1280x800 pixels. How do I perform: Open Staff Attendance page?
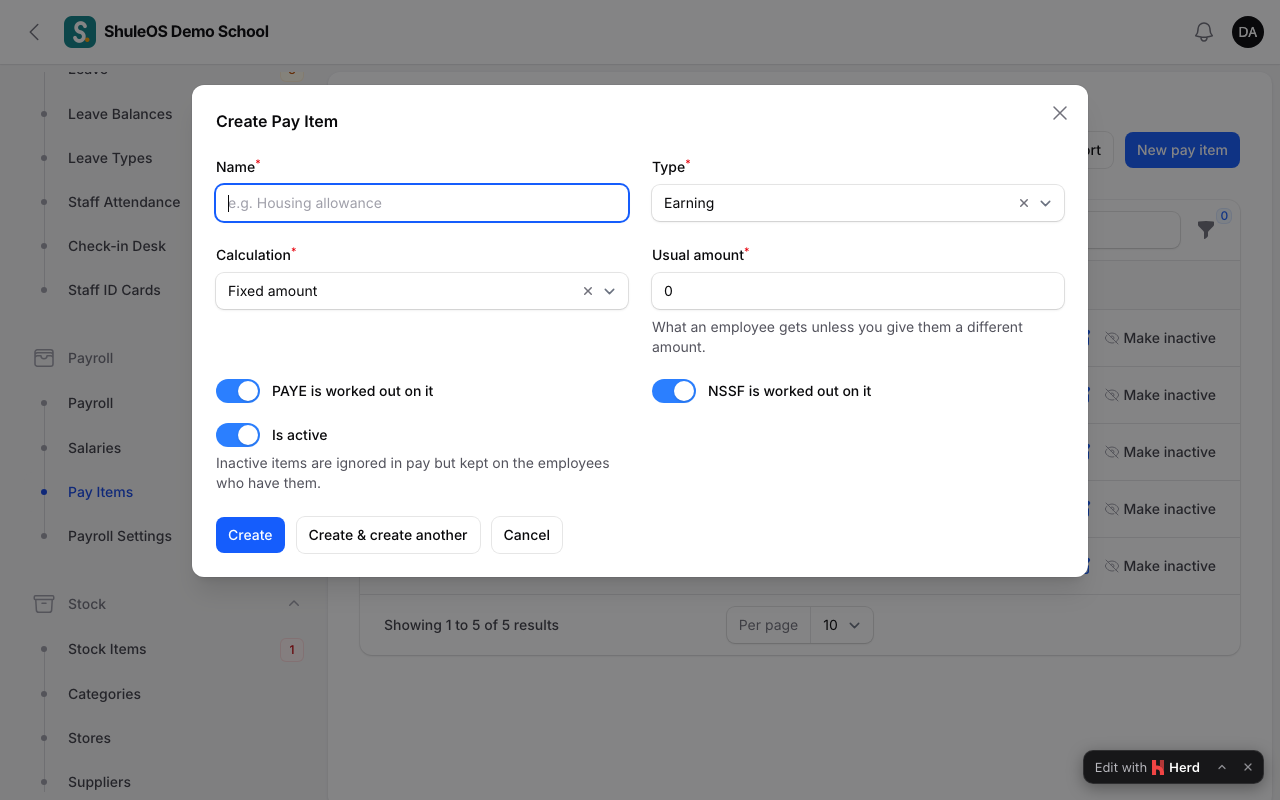coord(124,202)
